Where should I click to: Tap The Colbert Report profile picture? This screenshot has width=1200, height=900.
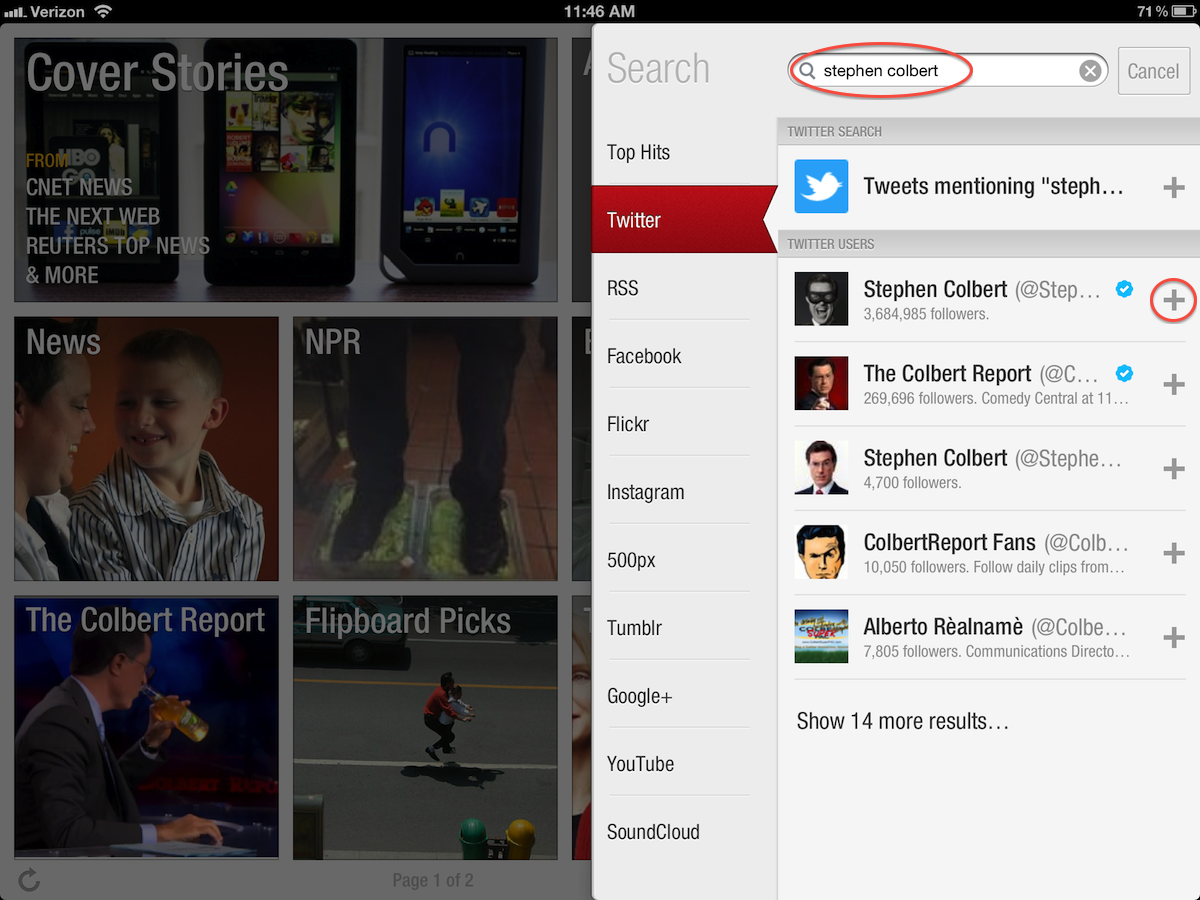821,383
